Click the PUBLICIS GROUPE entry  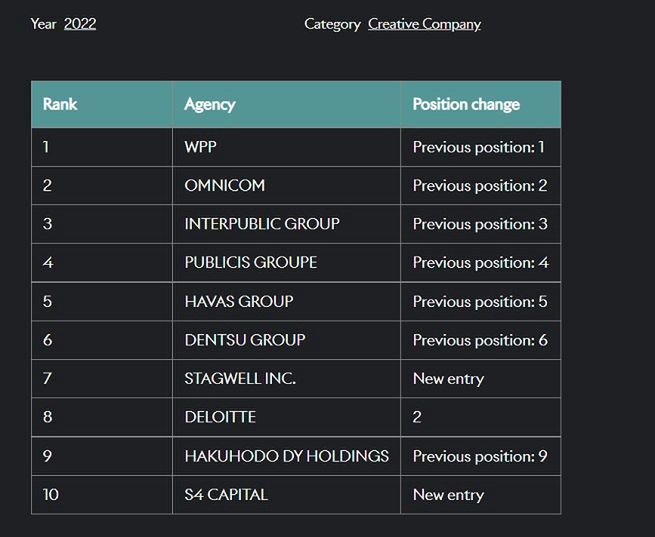click(251, 263)
